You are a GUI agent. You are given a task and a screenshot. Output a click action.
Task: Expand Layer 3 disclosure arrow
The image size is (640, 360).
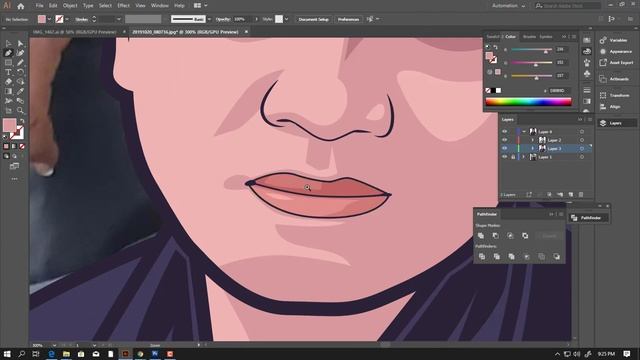(x=532, y=149)
